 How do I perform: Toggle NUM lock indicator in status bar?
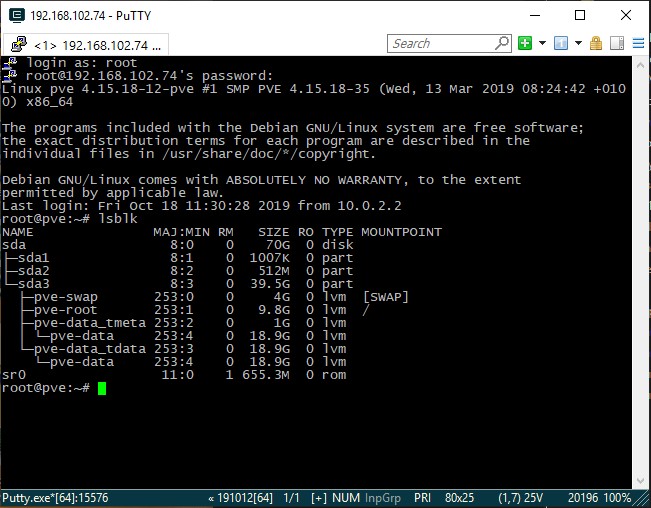point(346,498)
